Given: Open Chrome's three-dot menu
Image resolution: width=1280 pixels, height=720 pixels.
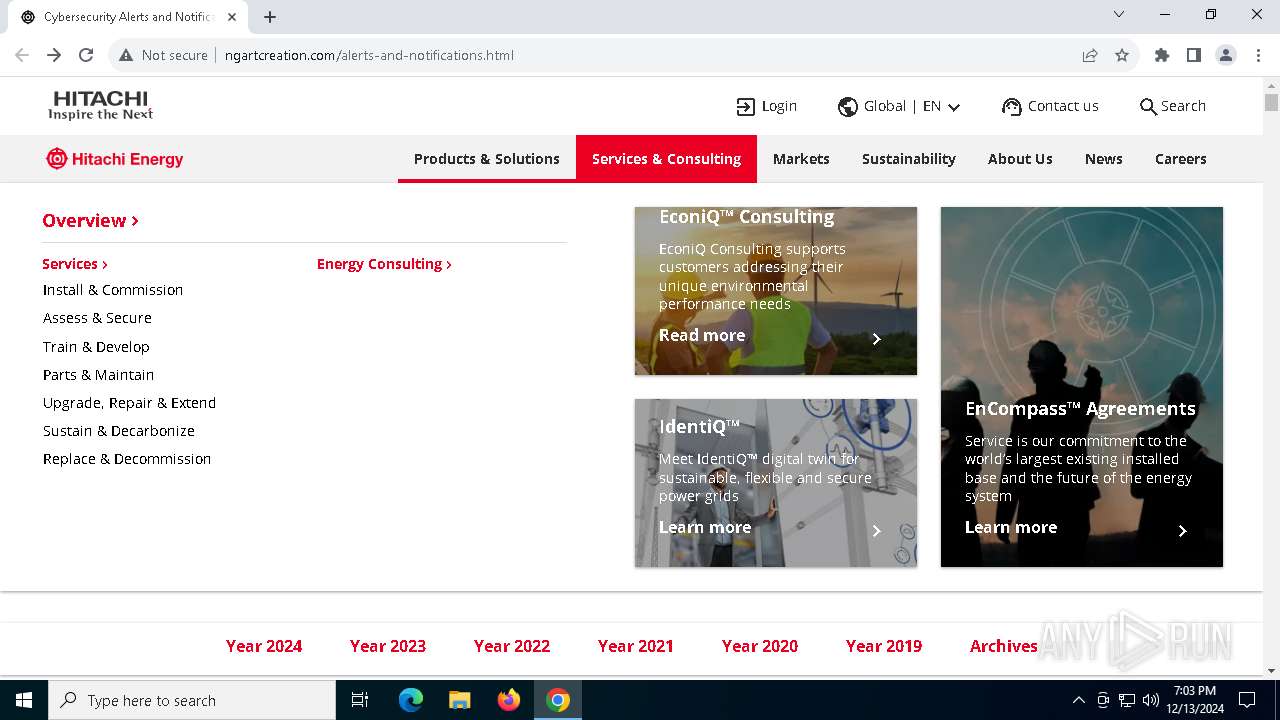Looking at the screenshot, I should tap(1258, 55).
